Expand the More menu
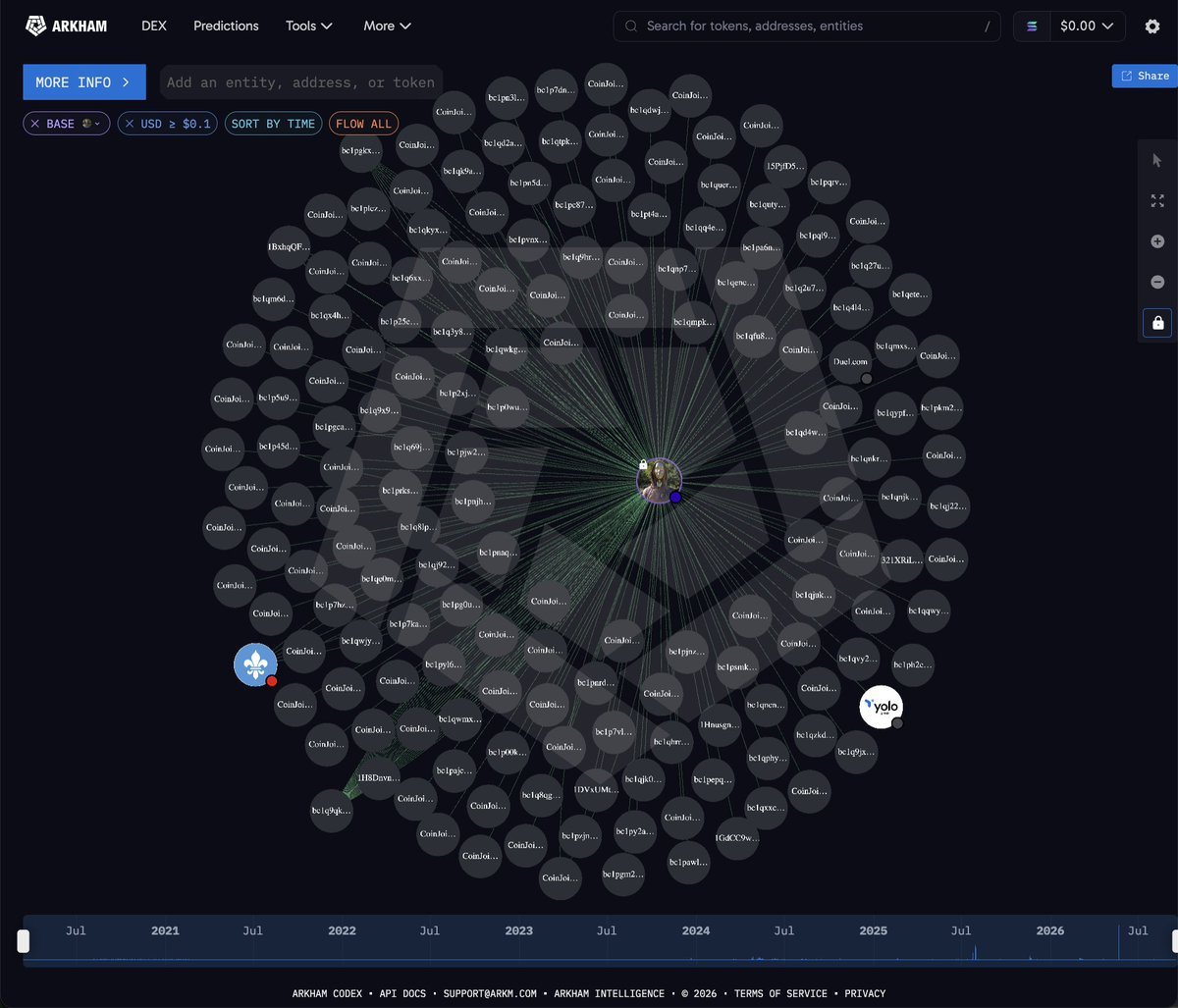1178x1008 pixels. 387,26
